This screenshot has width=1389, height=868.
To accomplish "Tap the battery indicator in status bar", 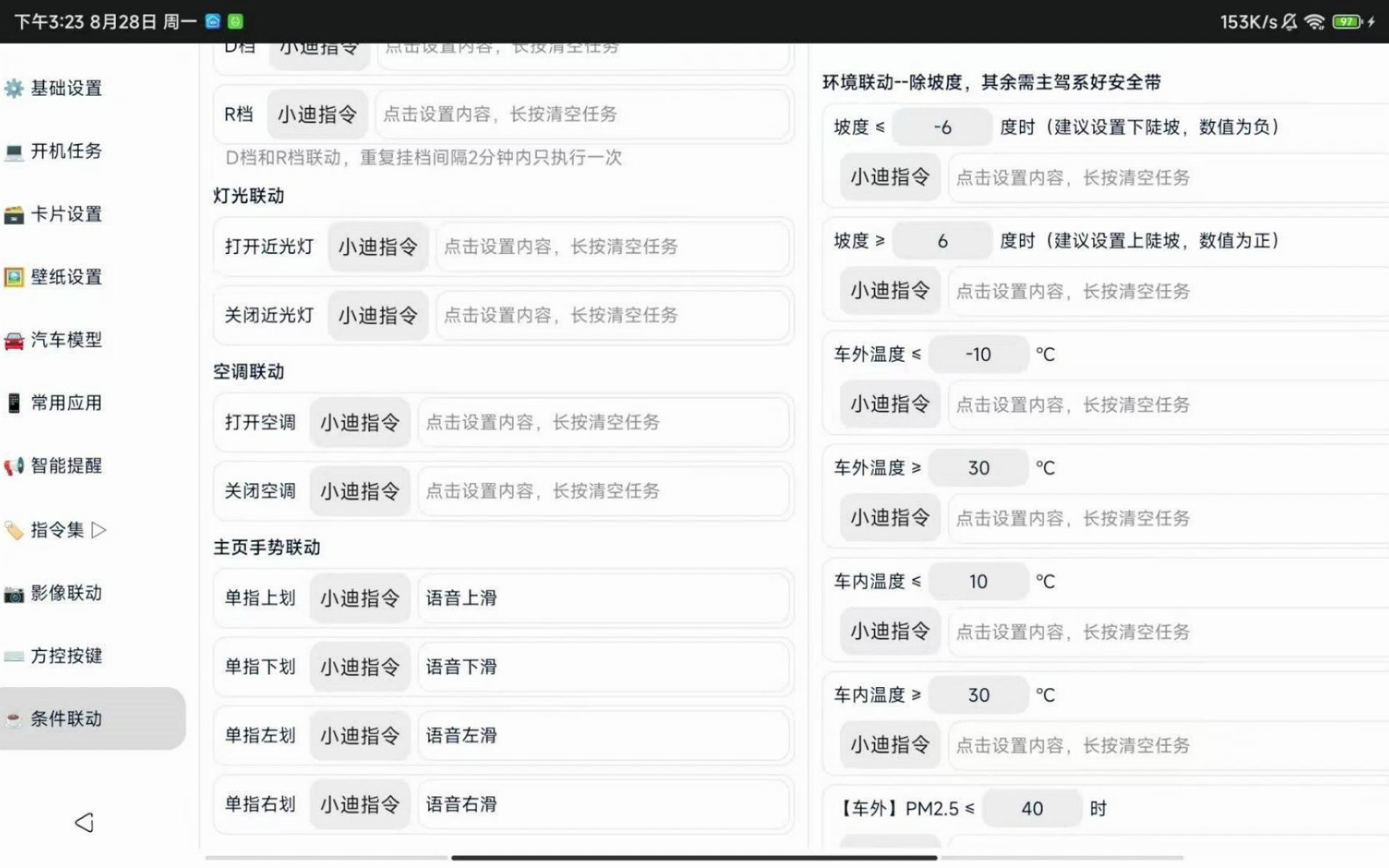I will [1347, 22].
